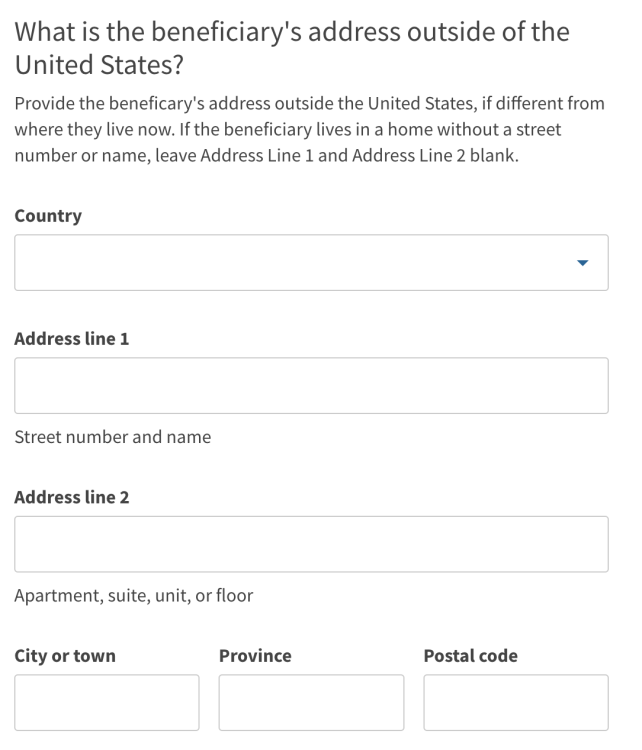This screenshot has height=750, width=642.
Task: Open the Country select box
Action: [311, 263]
